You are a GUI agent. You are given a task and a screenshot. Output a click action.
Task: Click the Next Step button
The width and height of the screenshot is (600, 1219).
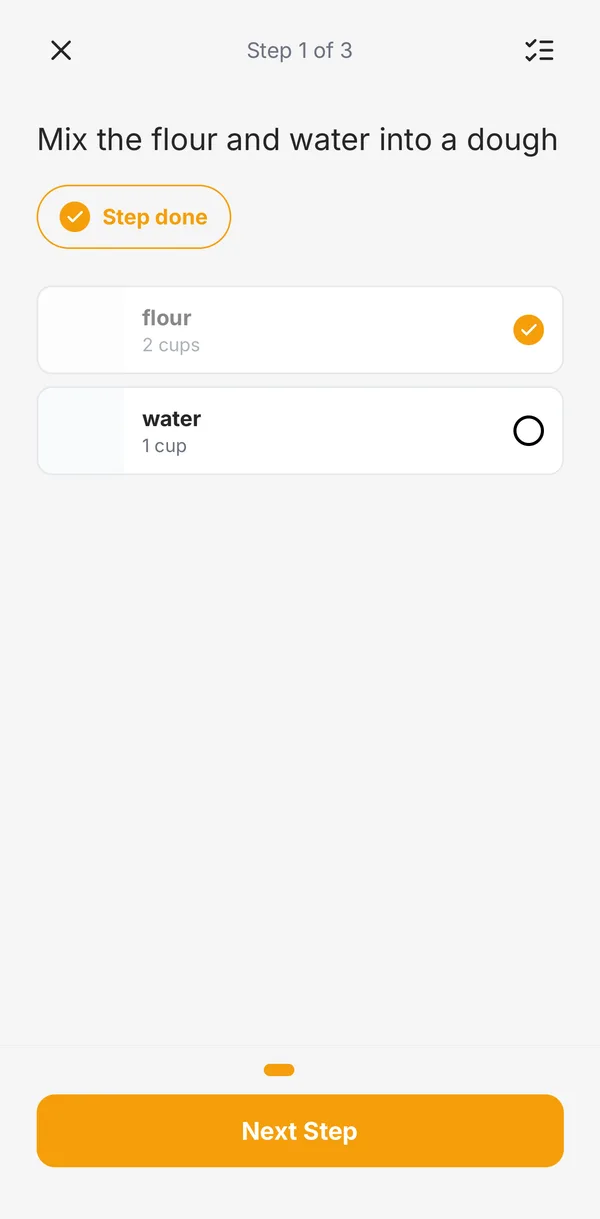click(300, 1131)
